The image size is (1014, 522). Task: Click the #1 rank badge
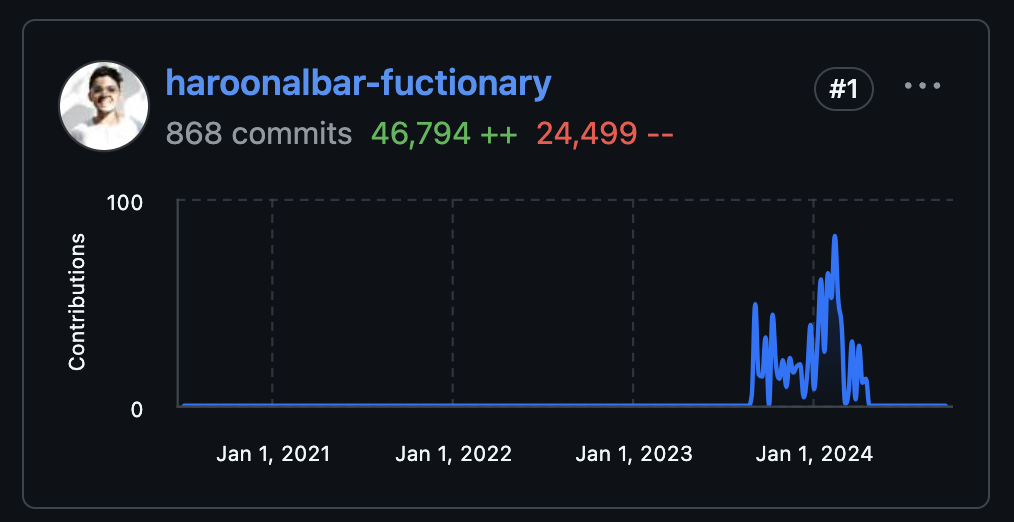click(x=844, y=90)
